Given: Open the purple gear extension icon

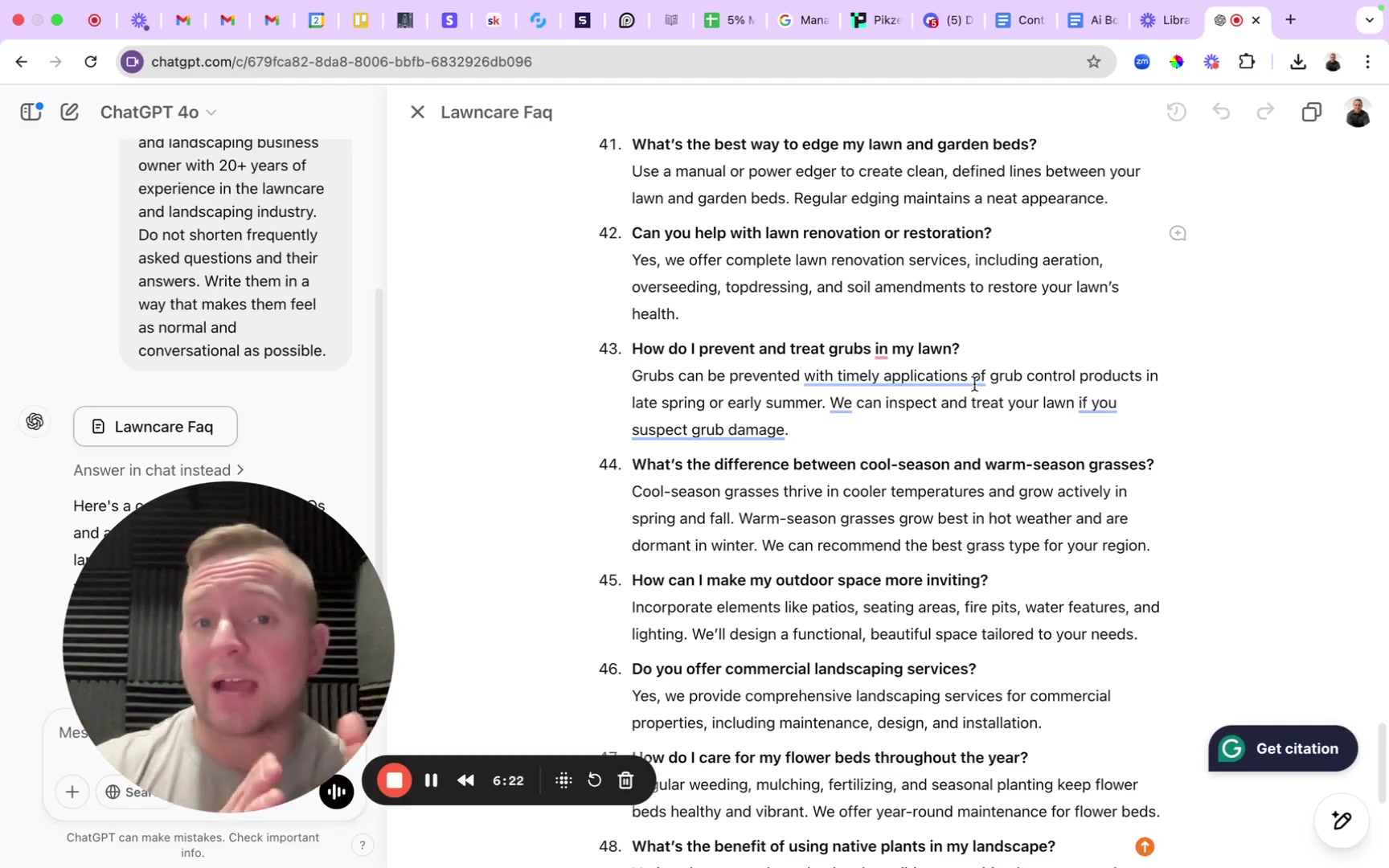Looking at the screenshot, I should click(x=1211, y=62).
